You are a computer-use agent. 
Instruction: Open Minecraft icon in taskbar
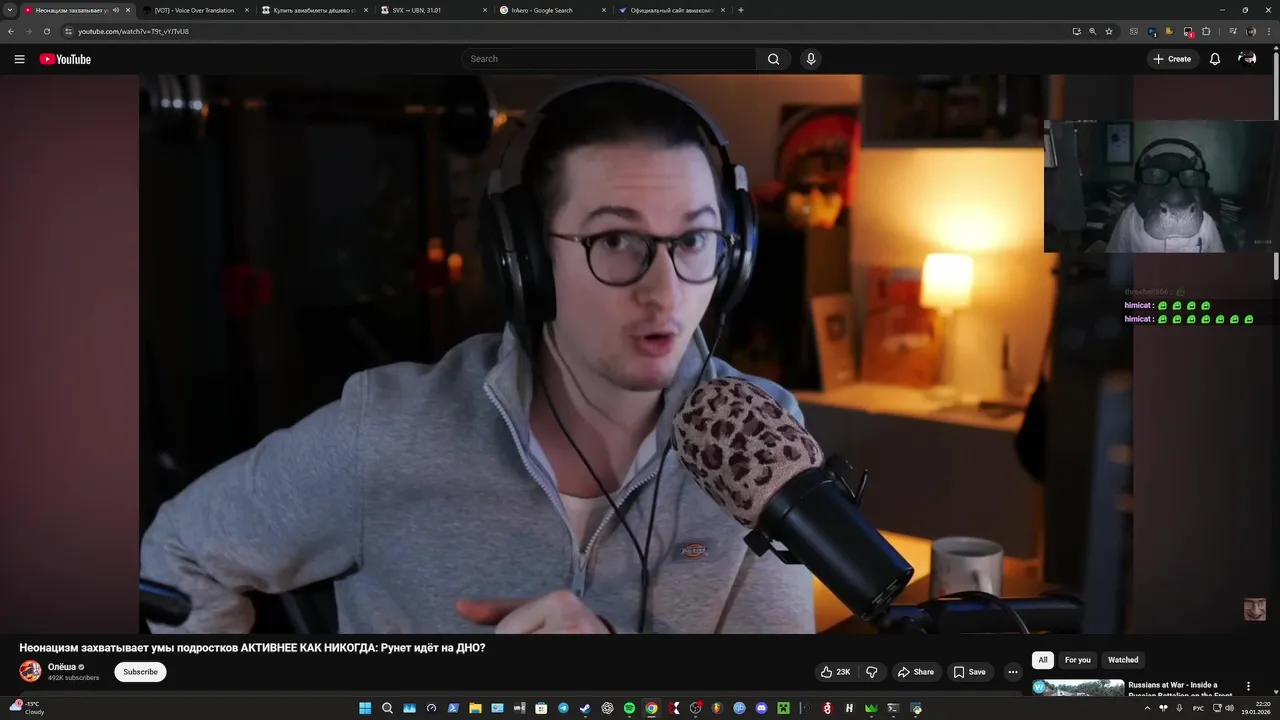783,708
